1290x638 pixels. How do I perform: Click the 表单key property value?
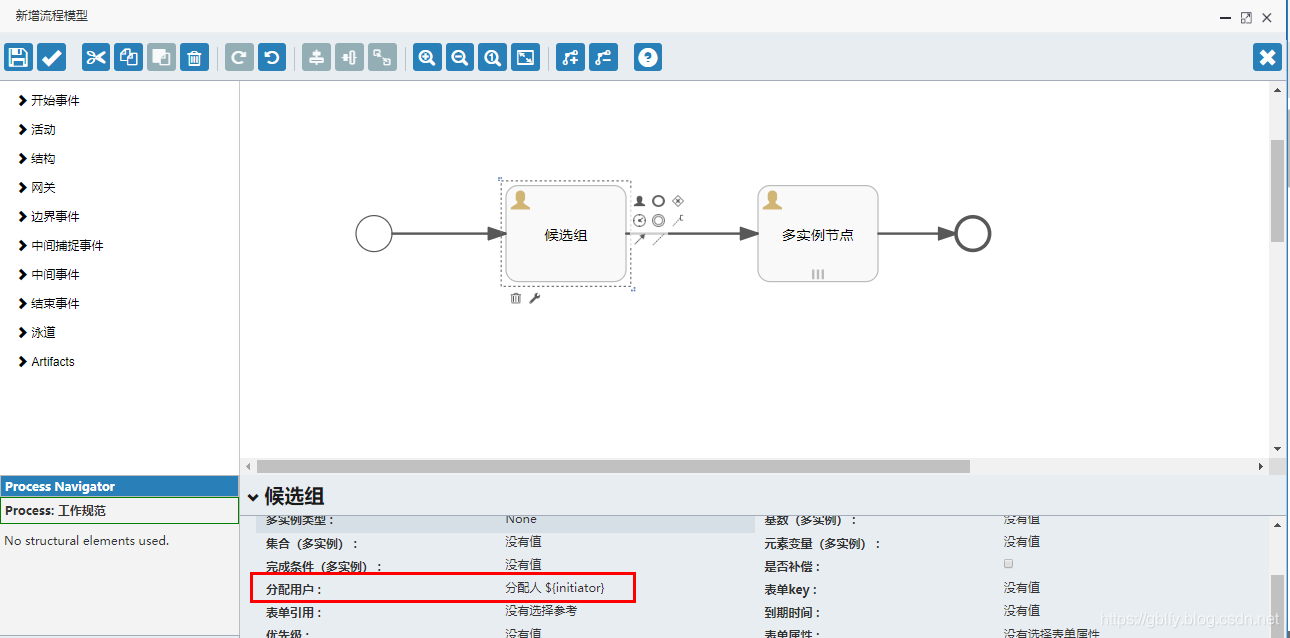click(x=1022, y=587)
